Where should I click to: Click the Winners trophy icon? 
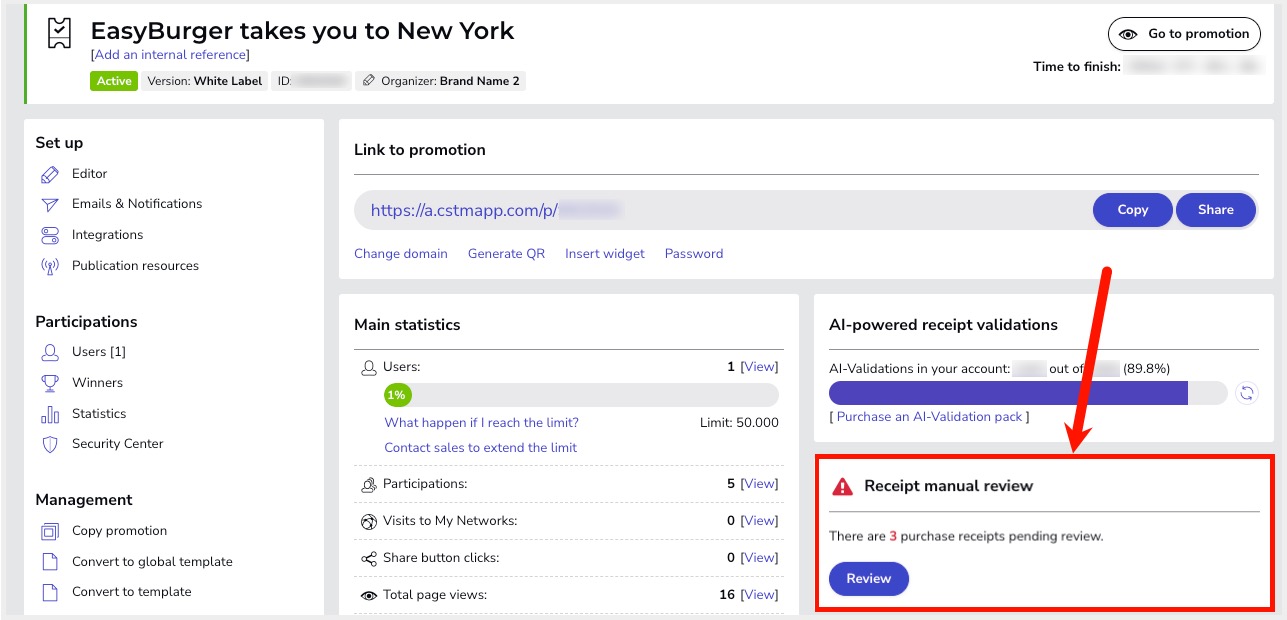(x=50, y=383)
